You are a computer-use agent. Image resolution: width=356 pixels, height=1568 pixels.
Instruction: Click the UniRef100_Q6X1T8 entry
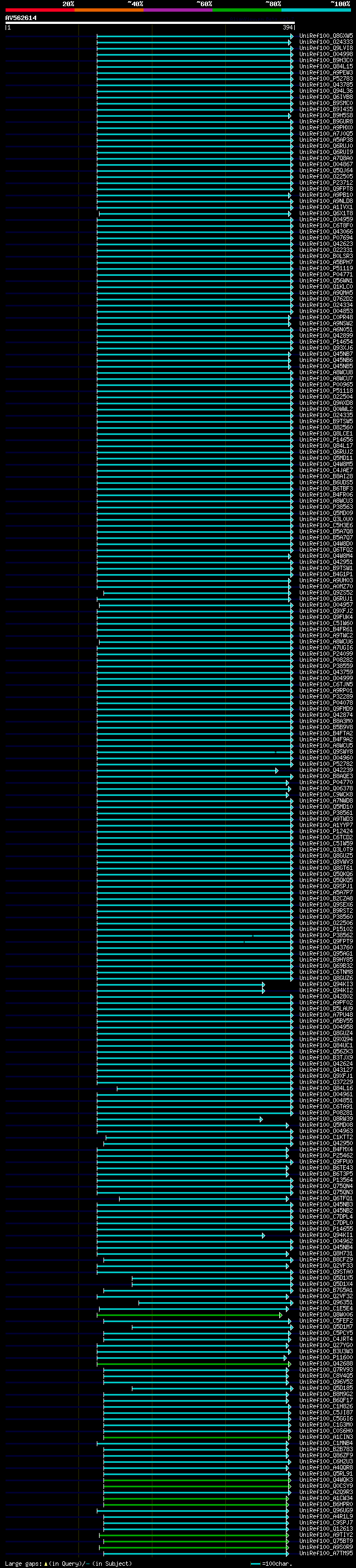(325, 213)
